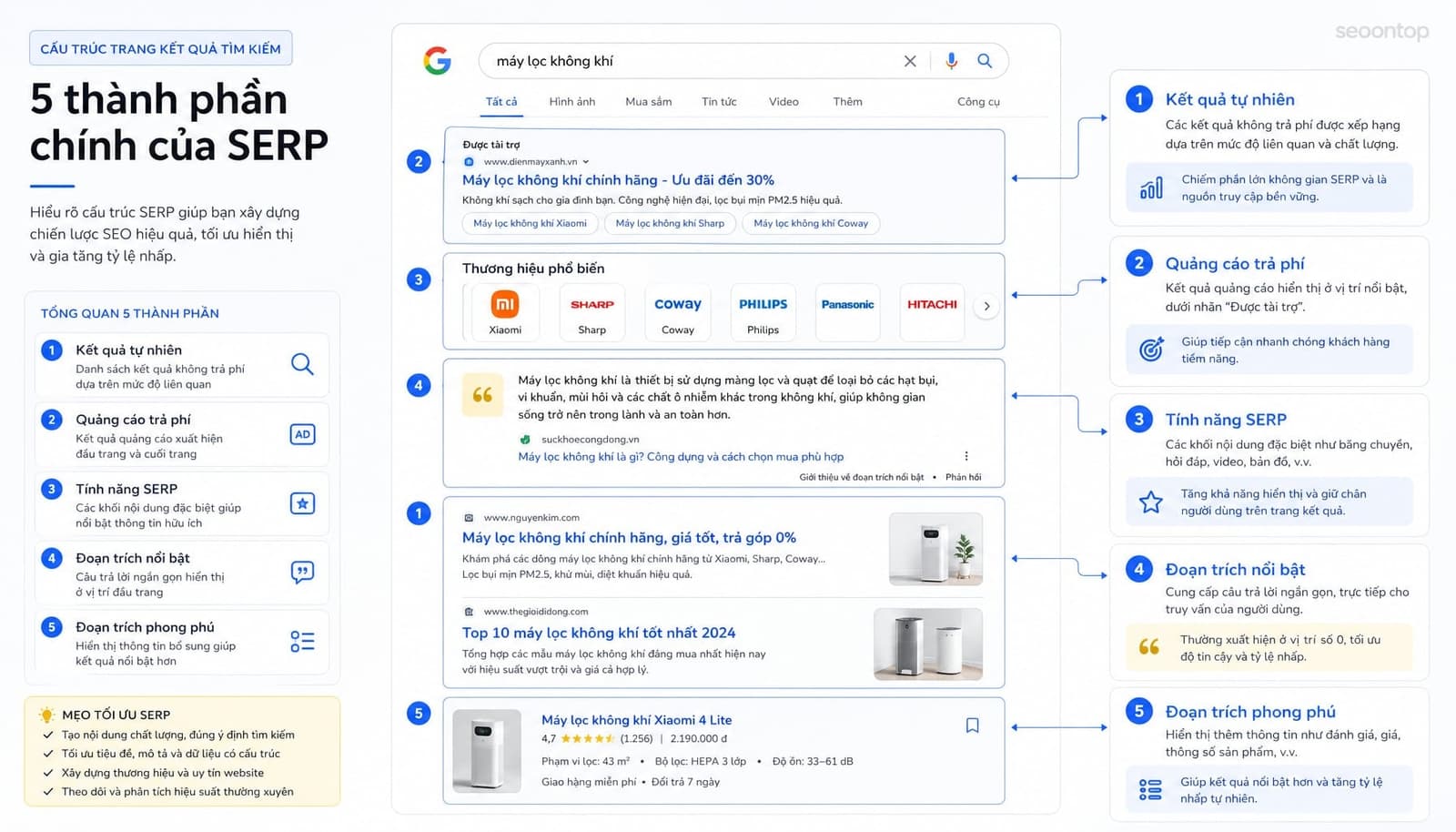Viewport: 1456px width, 832px height.
Task: Click the tip Theo dõi và phân tích hiệu suất thường xuyên
Action: [177, 791]
